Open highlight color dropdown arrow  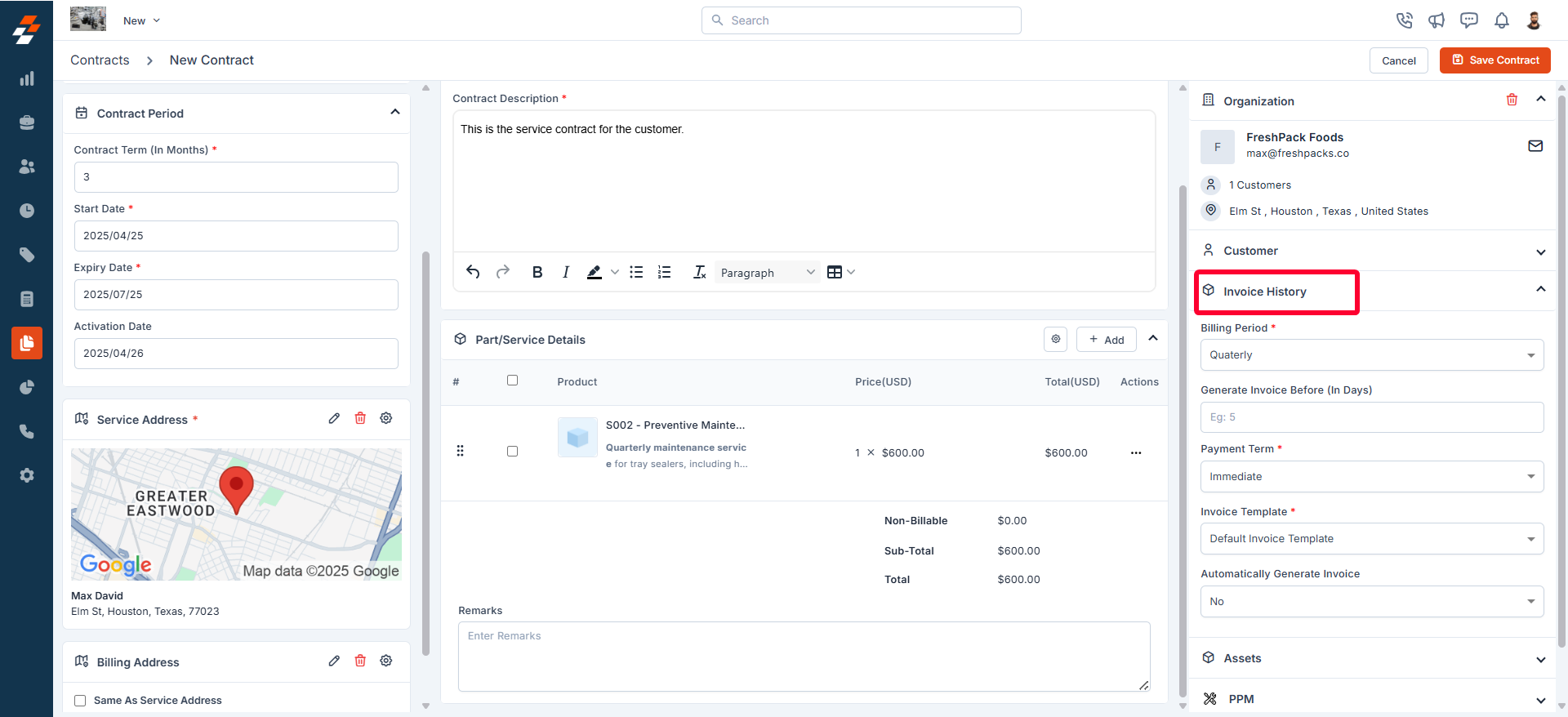pyautogui.click(x=615, y=272)
